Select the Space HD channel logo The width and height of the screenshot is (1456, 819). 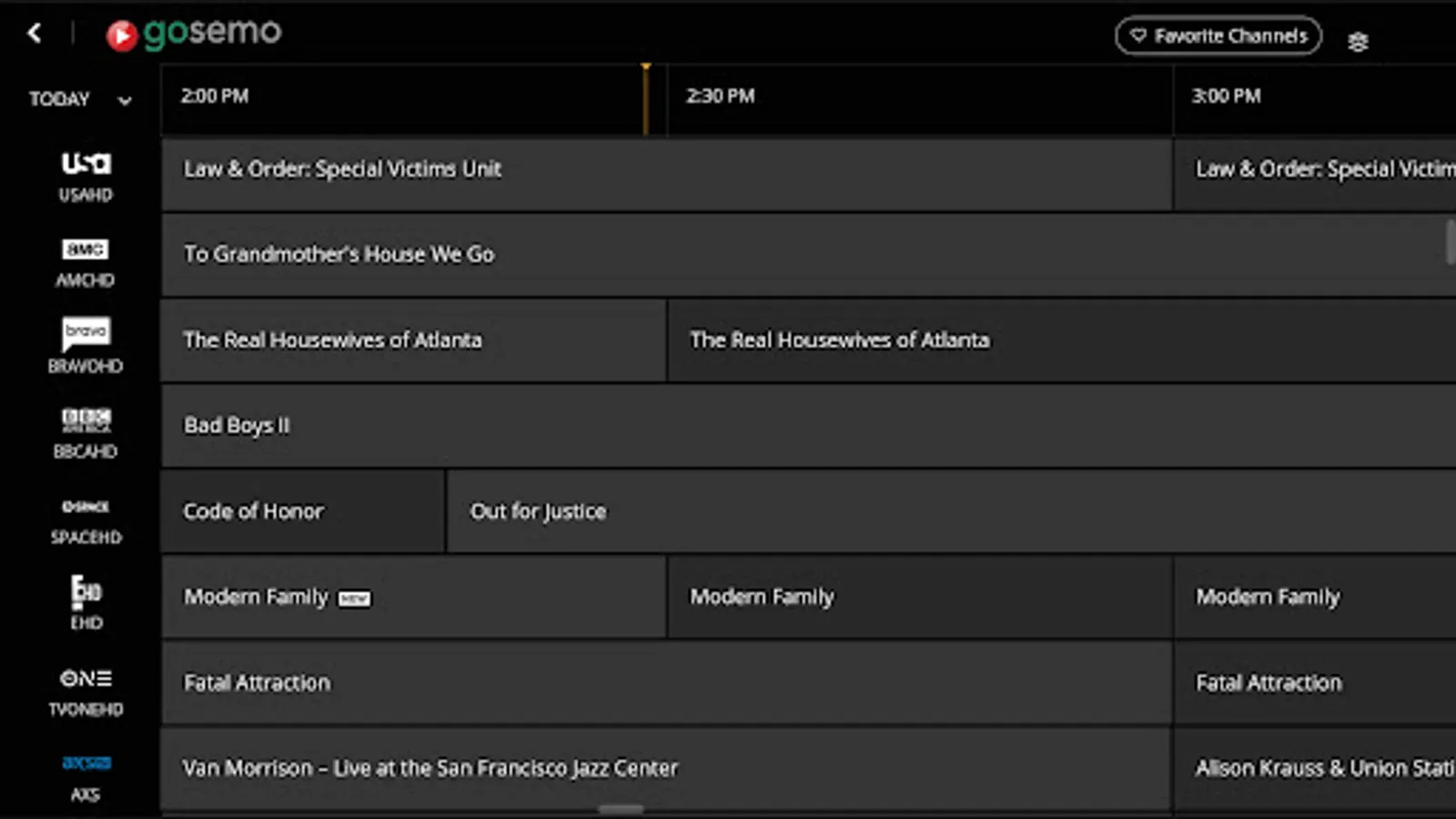(x=86, y=507)
